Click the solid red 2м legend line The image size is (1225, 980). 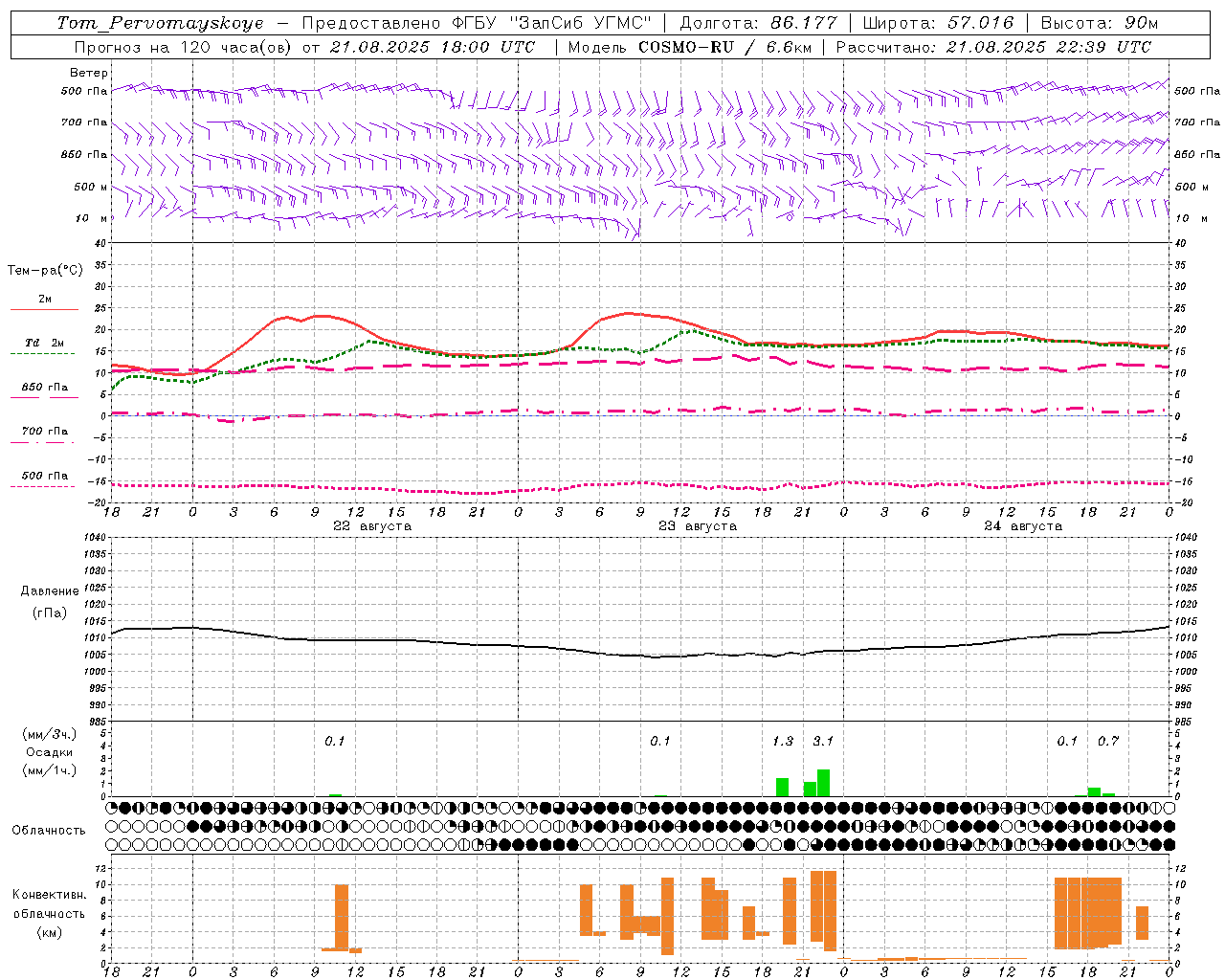point(44,309)
